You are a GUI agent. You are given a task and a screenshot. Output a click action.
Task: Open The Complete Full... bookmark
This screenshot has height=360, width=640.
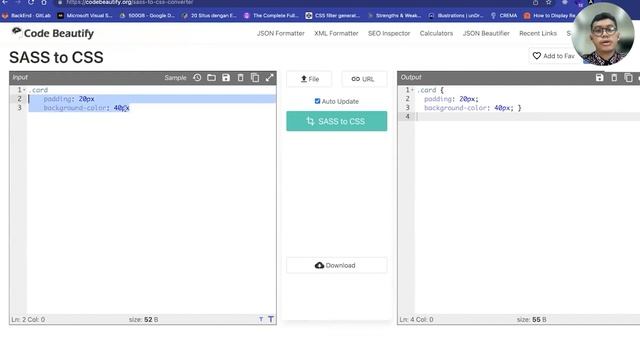pos(271,16)
